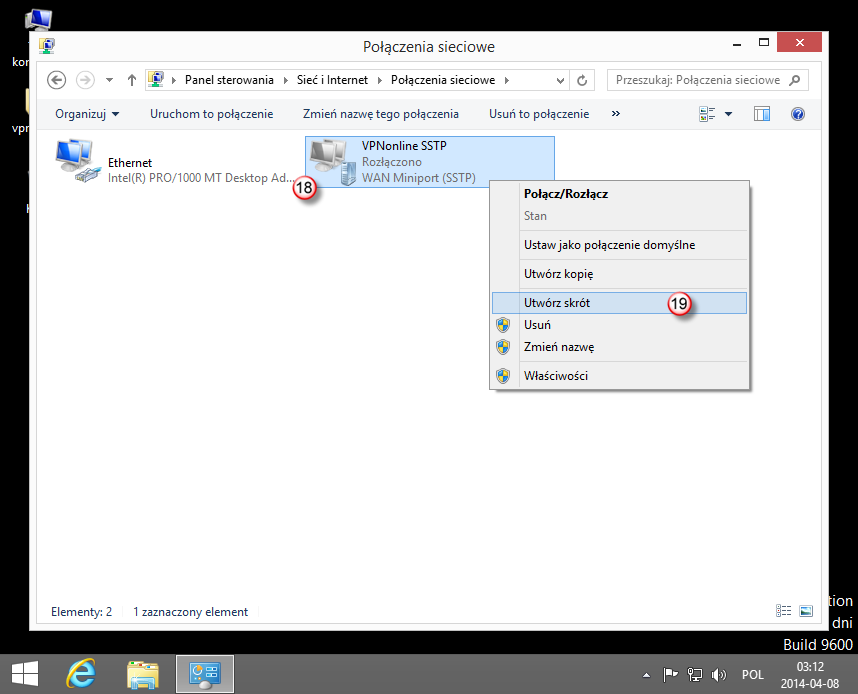The width and height of the screenshot is (858, 694).
Task: Choose Utwórz kopię in context menu
Action: 619,274
